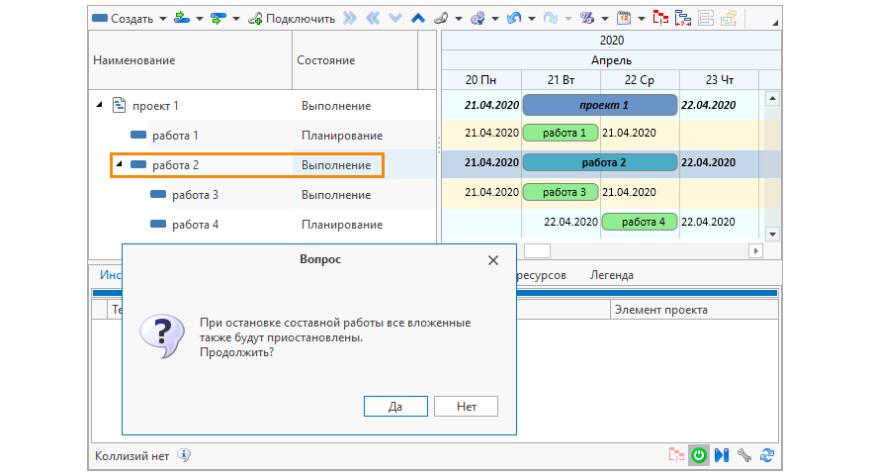Decline with the Нет button
Image resolution: width=870 pixels, height=475 pixels.
coord(466,407)
